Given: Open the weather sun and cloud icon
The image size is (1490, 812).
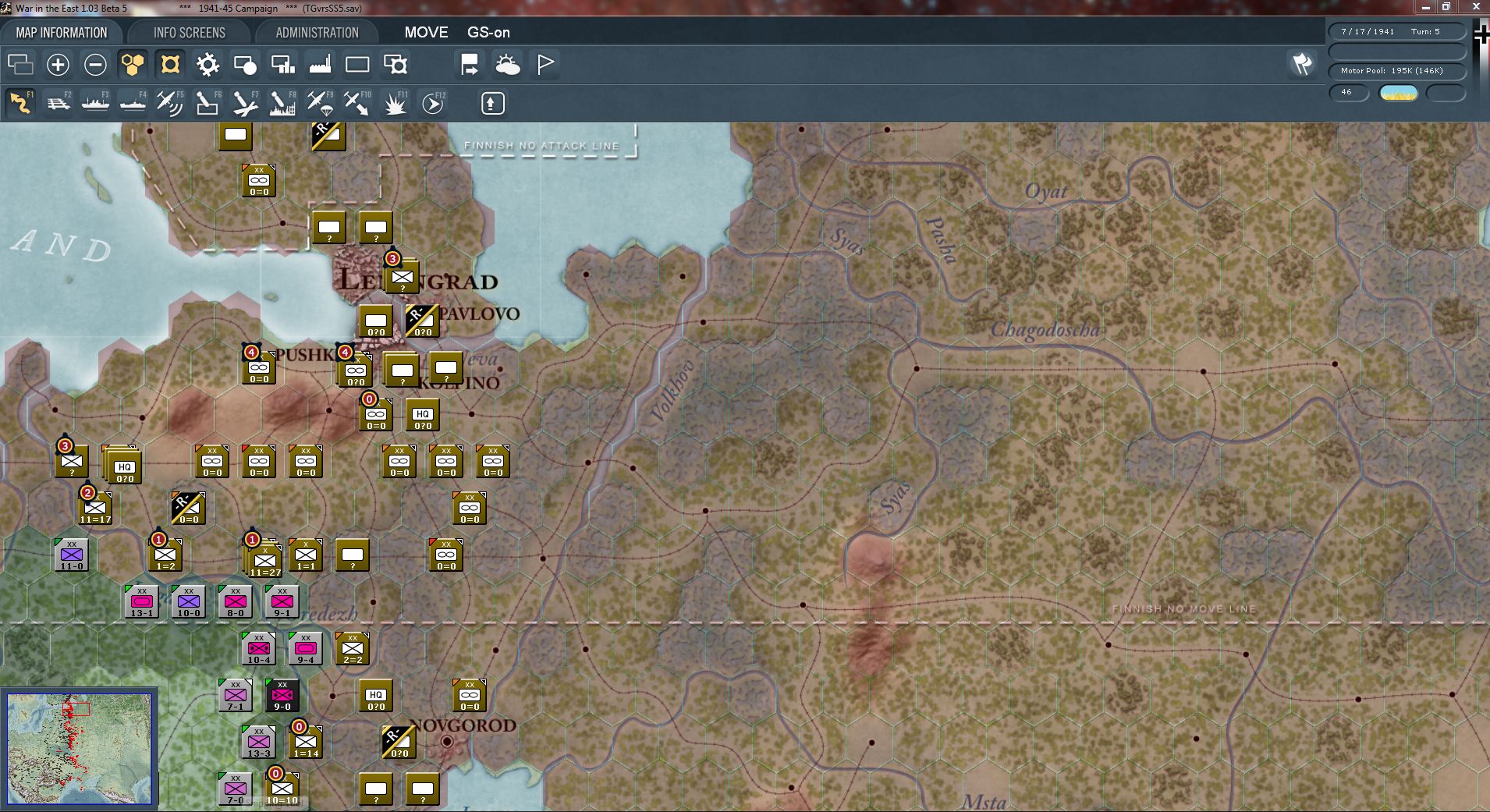Looking at the screenshot, I should [x=507, y=64].
